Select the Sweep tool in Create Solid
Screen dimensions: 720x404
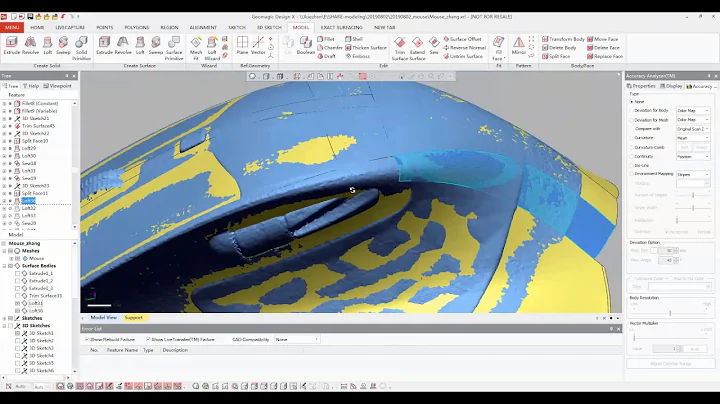click(63, 46)
